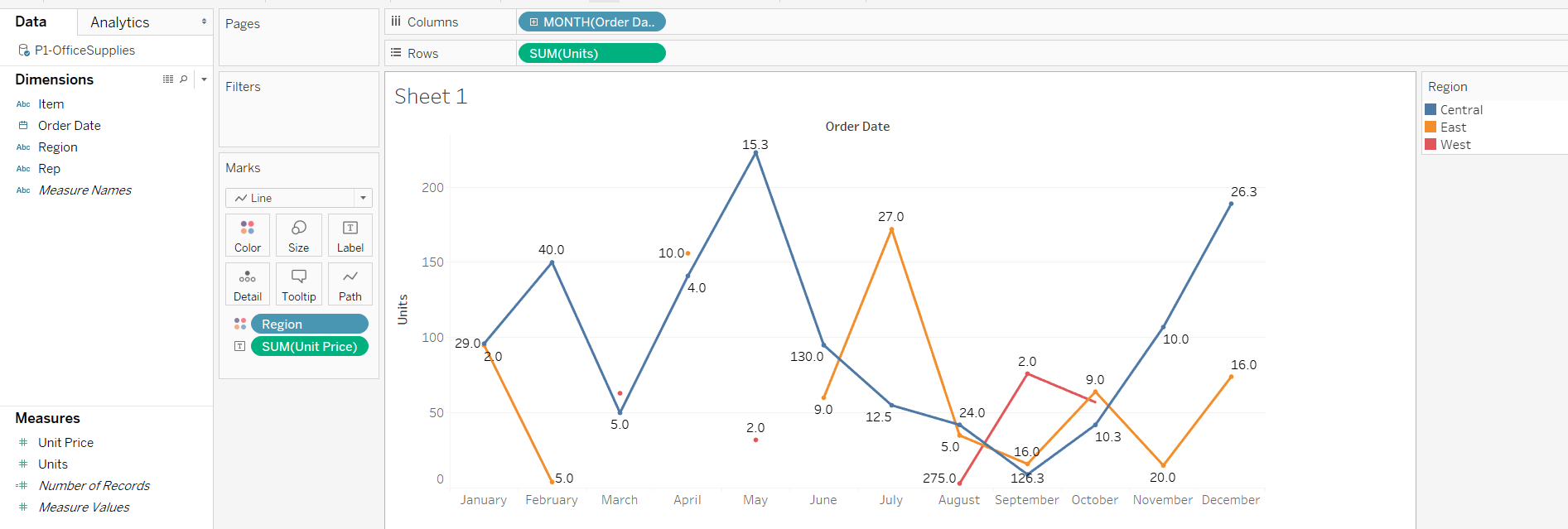Switch to the Analytics tab
Viewport: 1568px width, 529px height.
[x=120, y=22]
